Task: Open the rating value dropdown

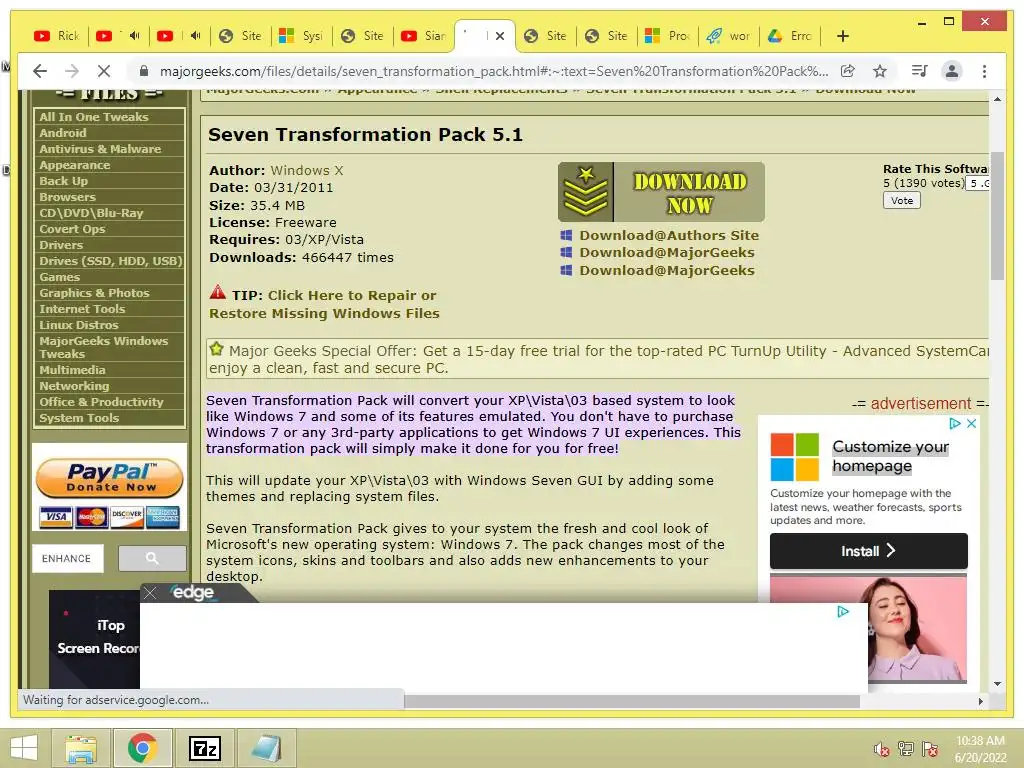Action: [x=978, y=184]
